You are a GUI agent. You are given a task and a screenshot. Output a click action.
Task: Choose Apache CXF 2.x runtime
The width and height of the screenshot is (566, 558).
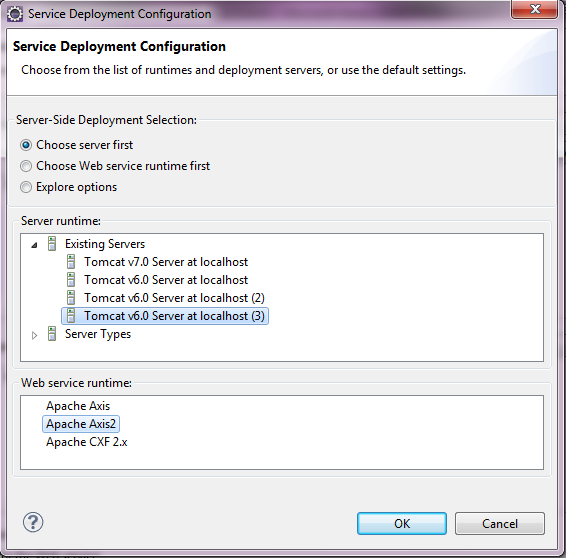pyautogui.click(x=87, y=442)
